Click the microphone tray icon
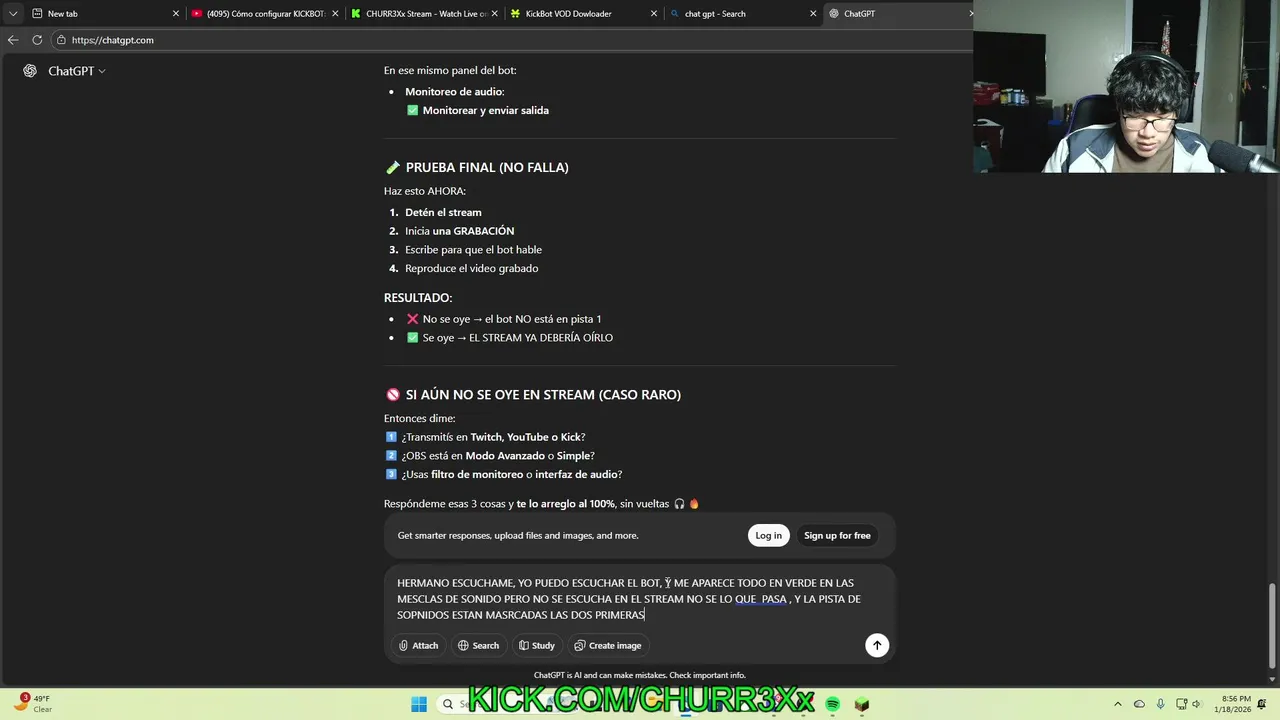Image resolution: width=1280 pixels, height=720 pixels. [x=1160, y=704]
